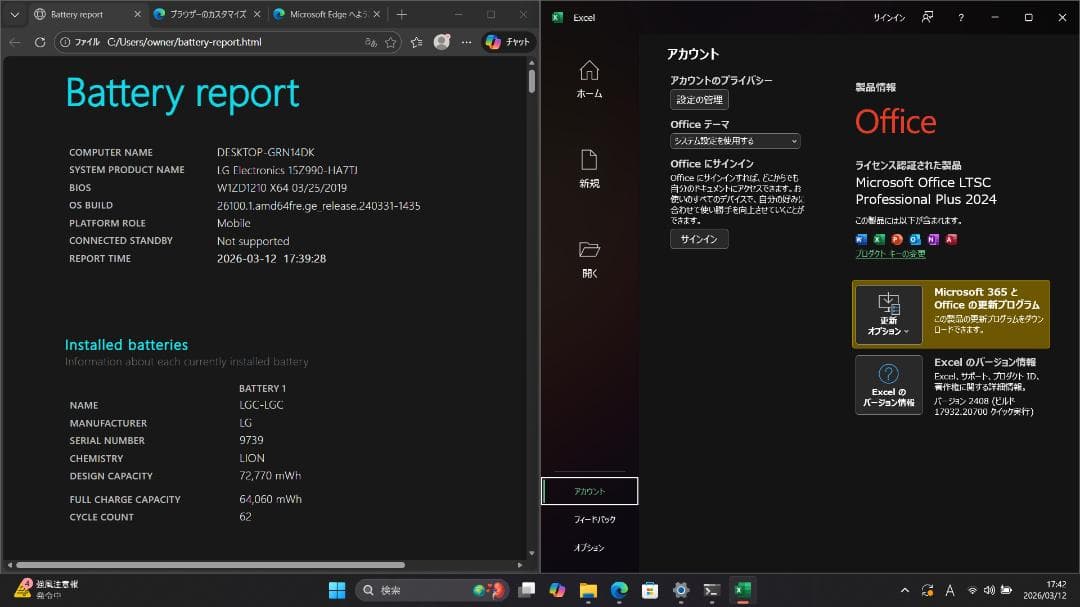Open the Windows Start menu
1080x607 pixels.
(x=337, y=590)
